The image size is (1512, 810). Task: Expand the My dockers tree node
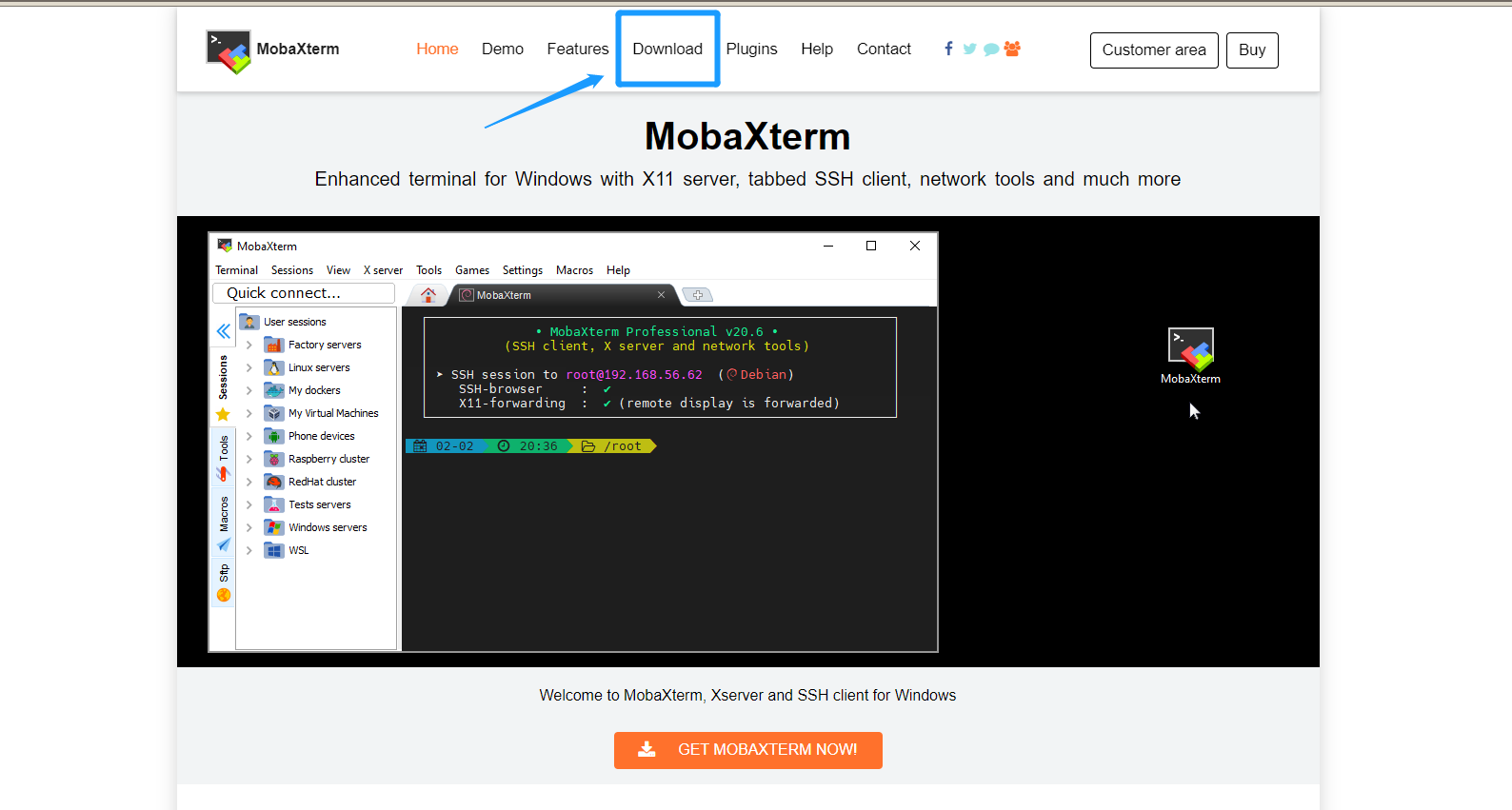click(249, 390)
